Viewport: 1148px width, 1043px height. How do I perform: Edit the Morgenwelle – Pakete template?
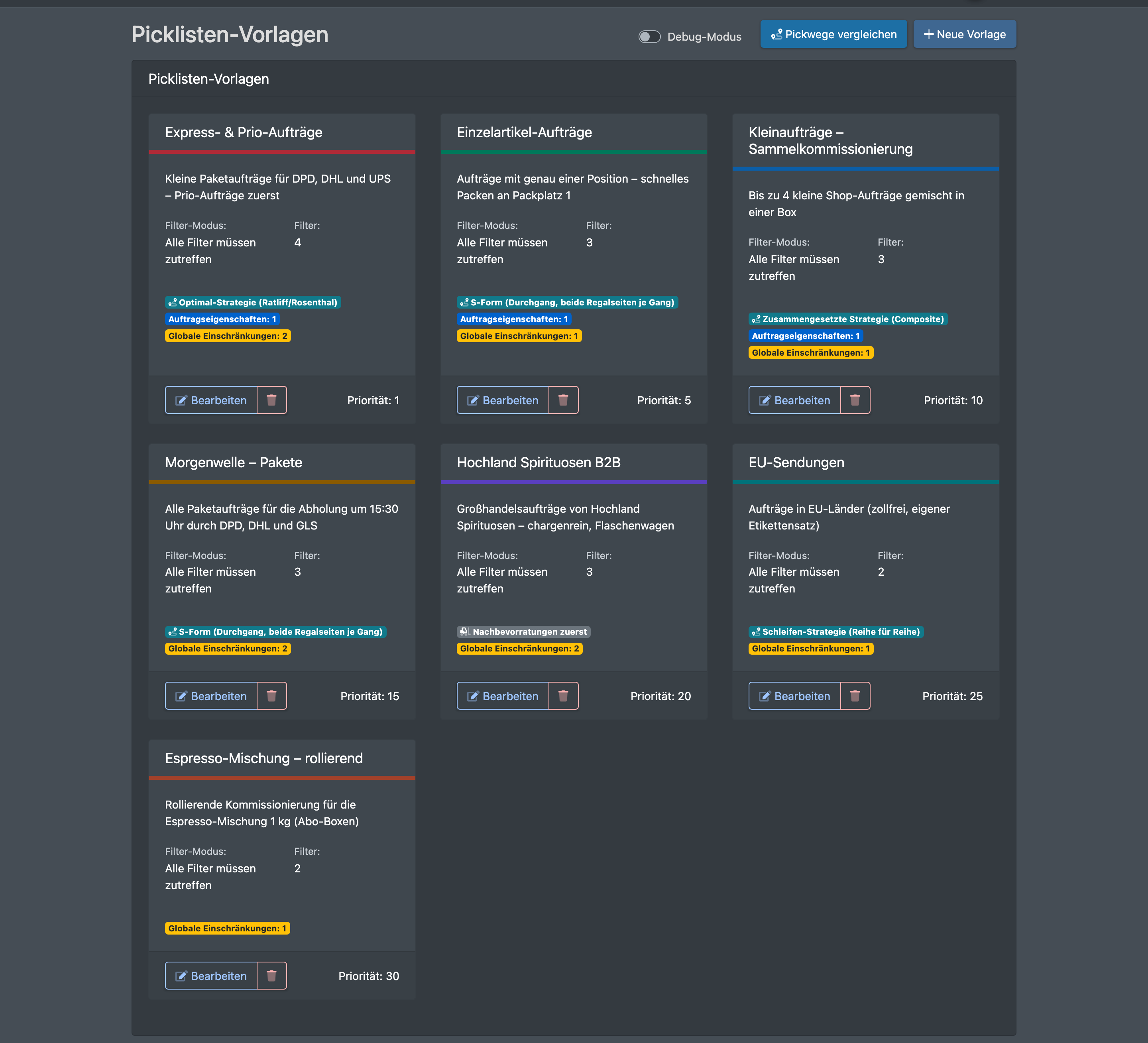tap(211, 695)
